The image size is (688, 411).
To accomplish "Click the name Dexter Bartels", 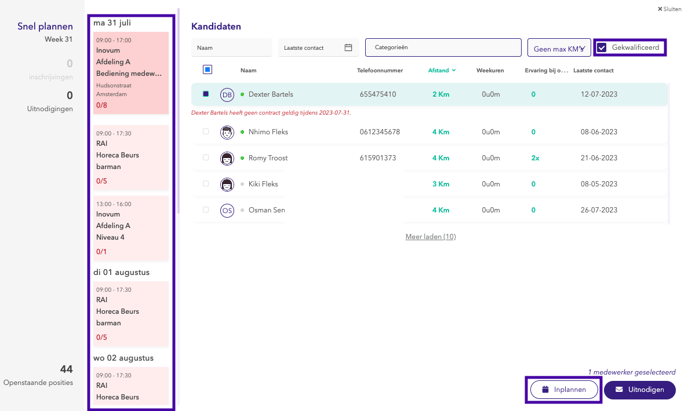I will coord(271,94).
